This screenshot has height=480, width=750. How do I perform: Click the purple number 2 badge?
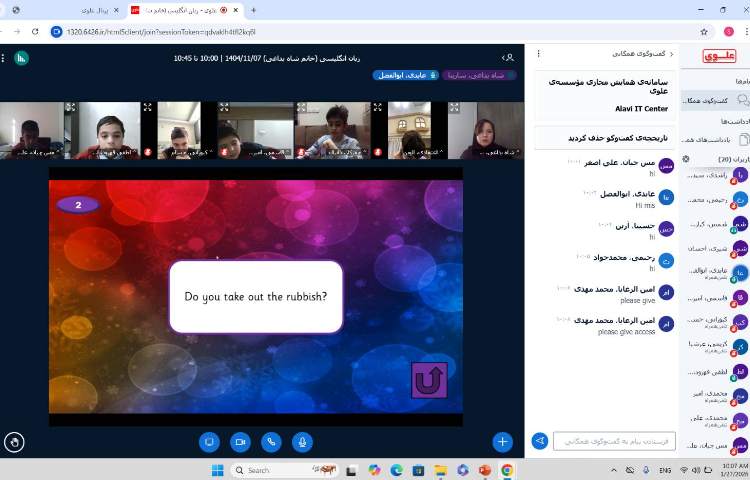pos(78,205)
